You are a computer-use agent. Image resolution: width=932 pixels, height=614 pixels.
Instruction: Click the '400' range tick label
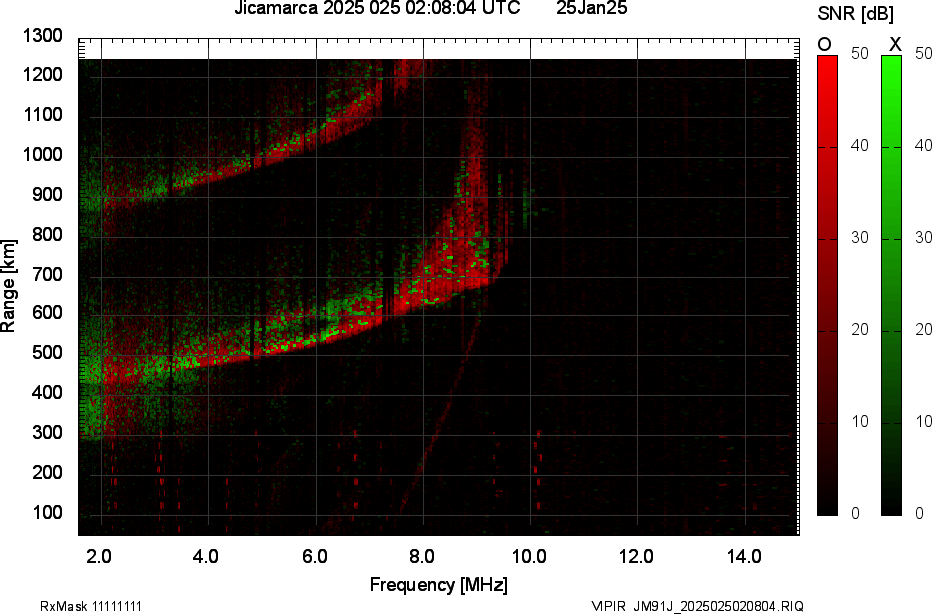pyautogui.click(x=47, y=392)
